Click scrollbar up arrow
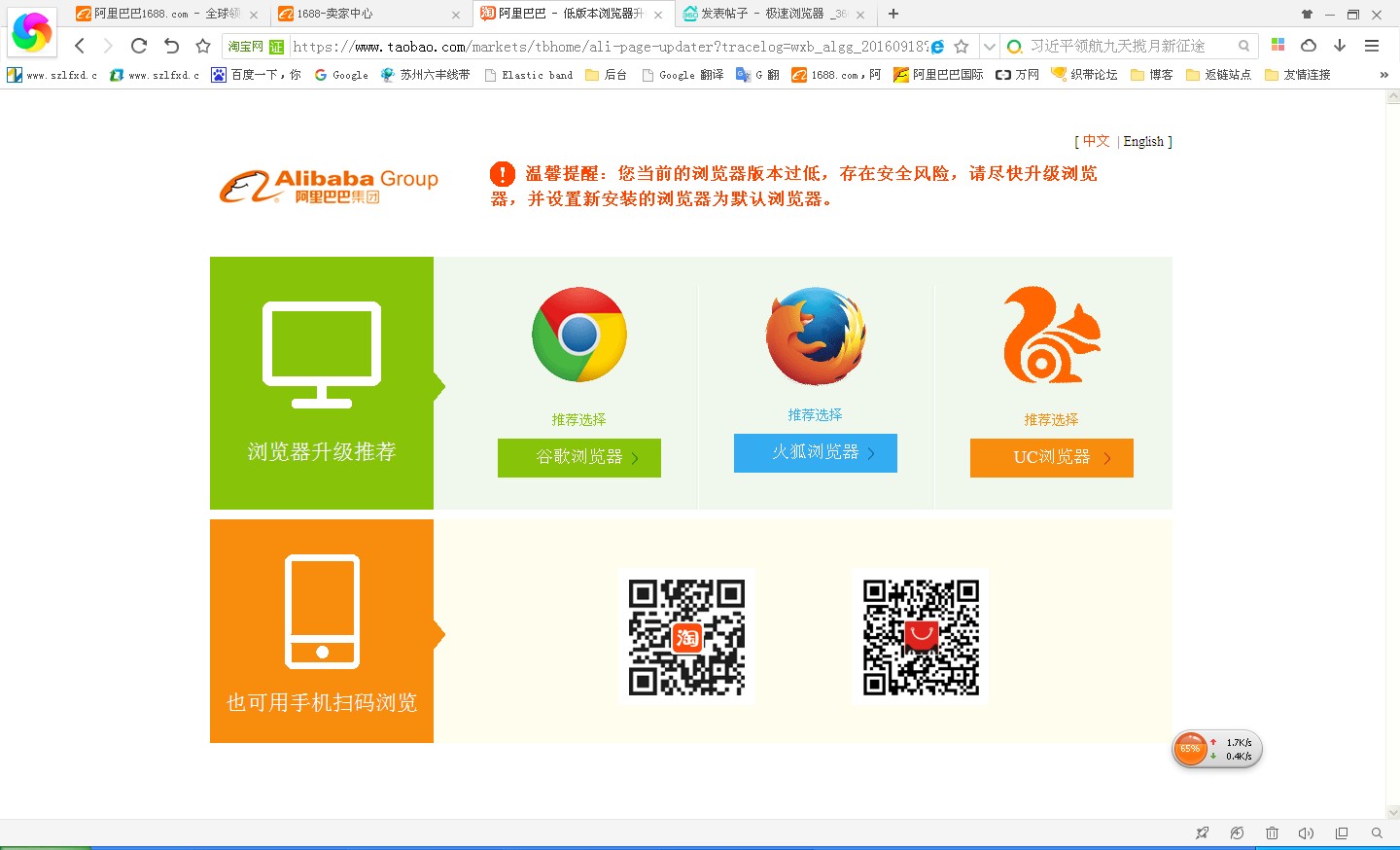 [1393, 96]
